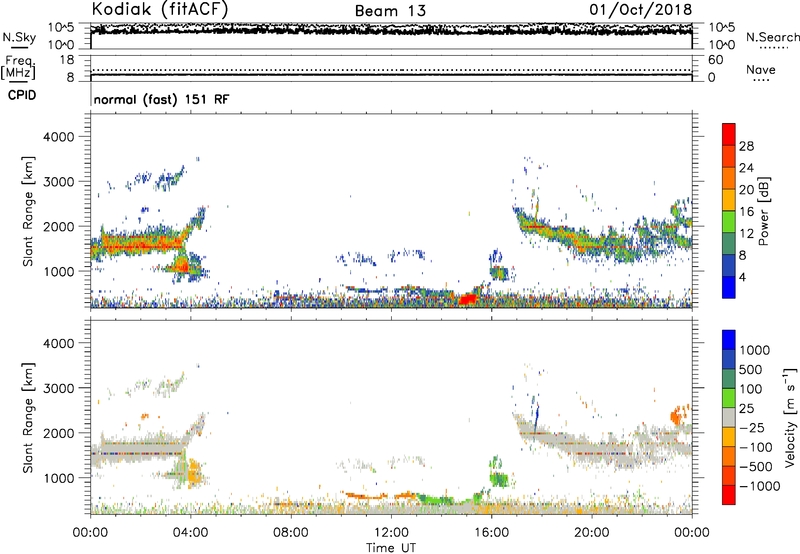Click the power colorbar value 4

click(x=742, y=277)
